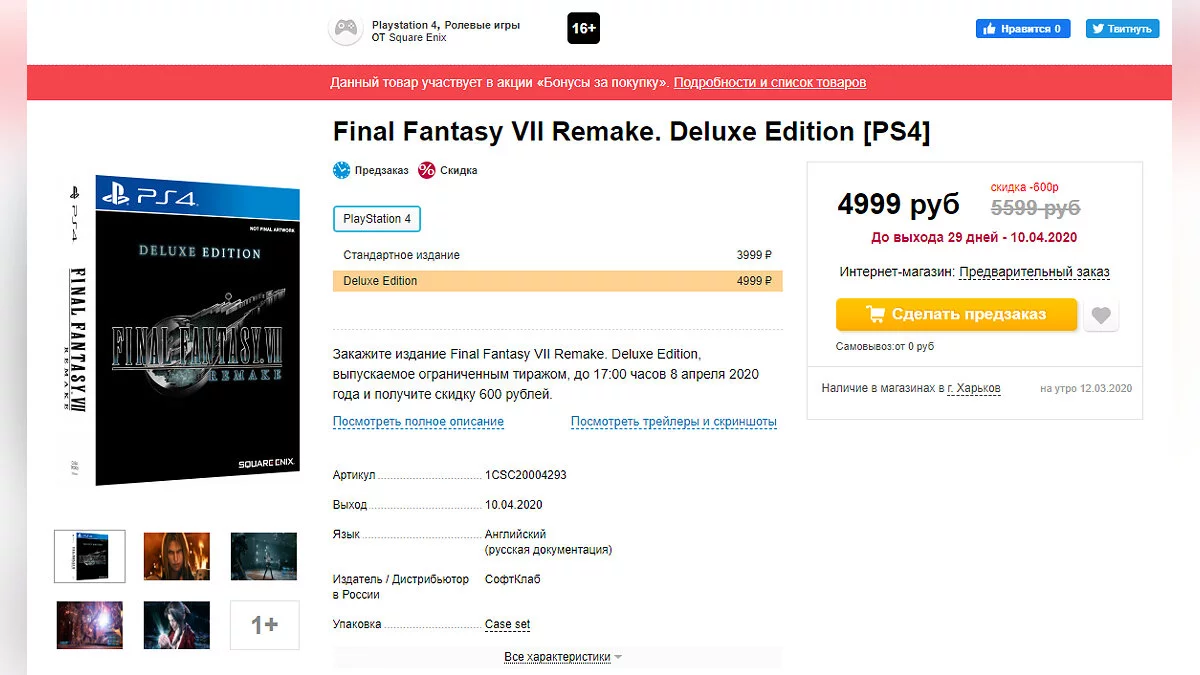1200x675 pixels.
Task: Share the page via Twitter button
Action: tap(1122, 29)
